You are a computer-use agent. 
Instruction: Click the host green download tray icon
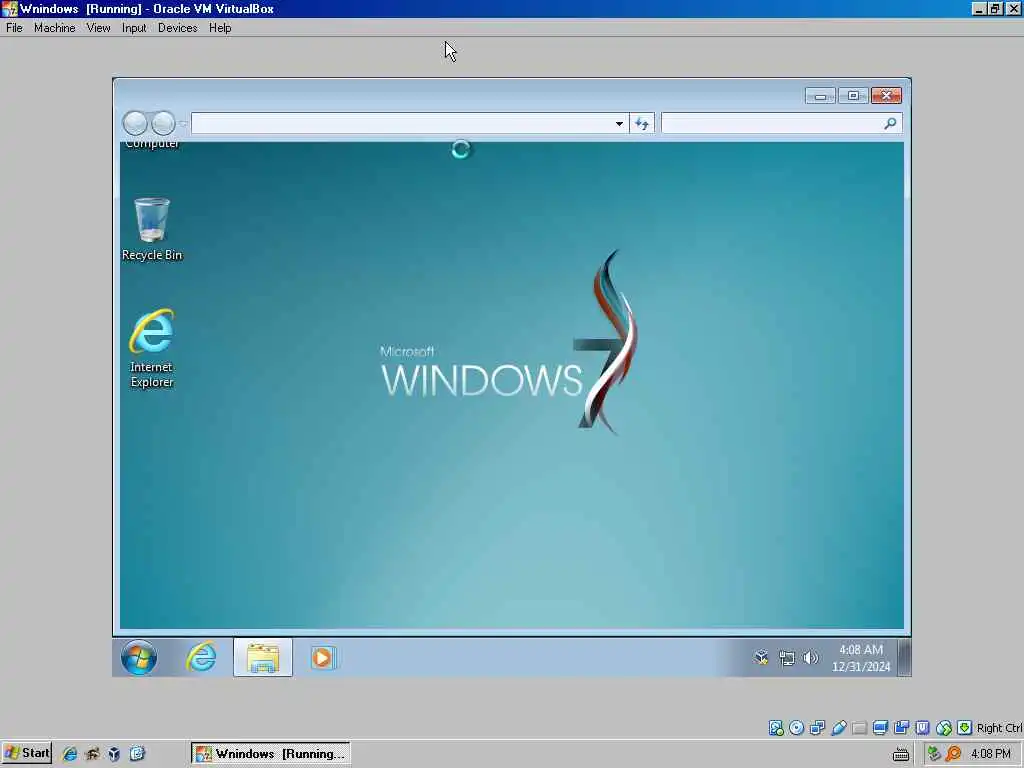(x=934, y=754)
